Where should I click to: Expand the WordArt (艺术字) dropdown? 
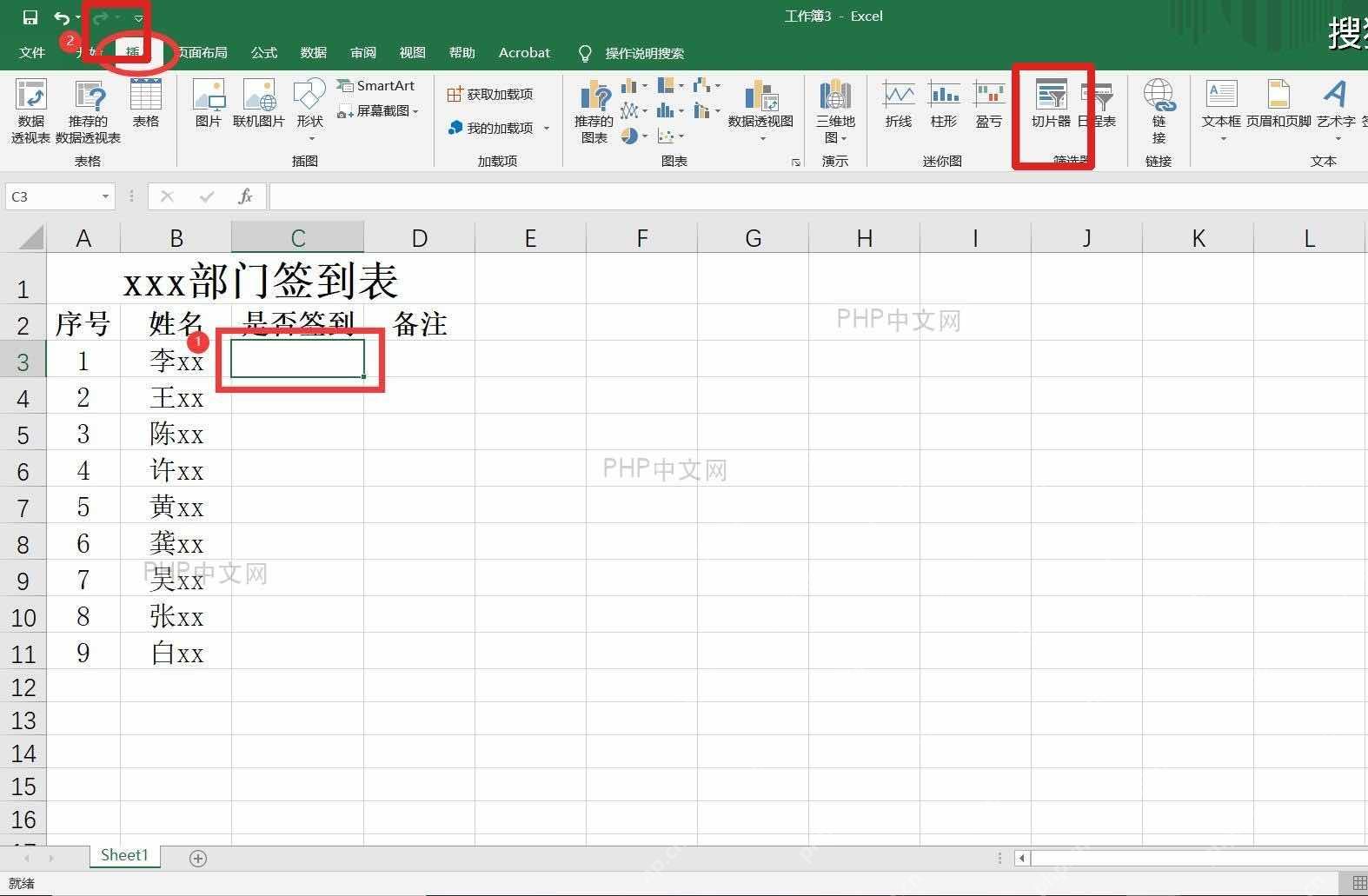click(1338, 138)
